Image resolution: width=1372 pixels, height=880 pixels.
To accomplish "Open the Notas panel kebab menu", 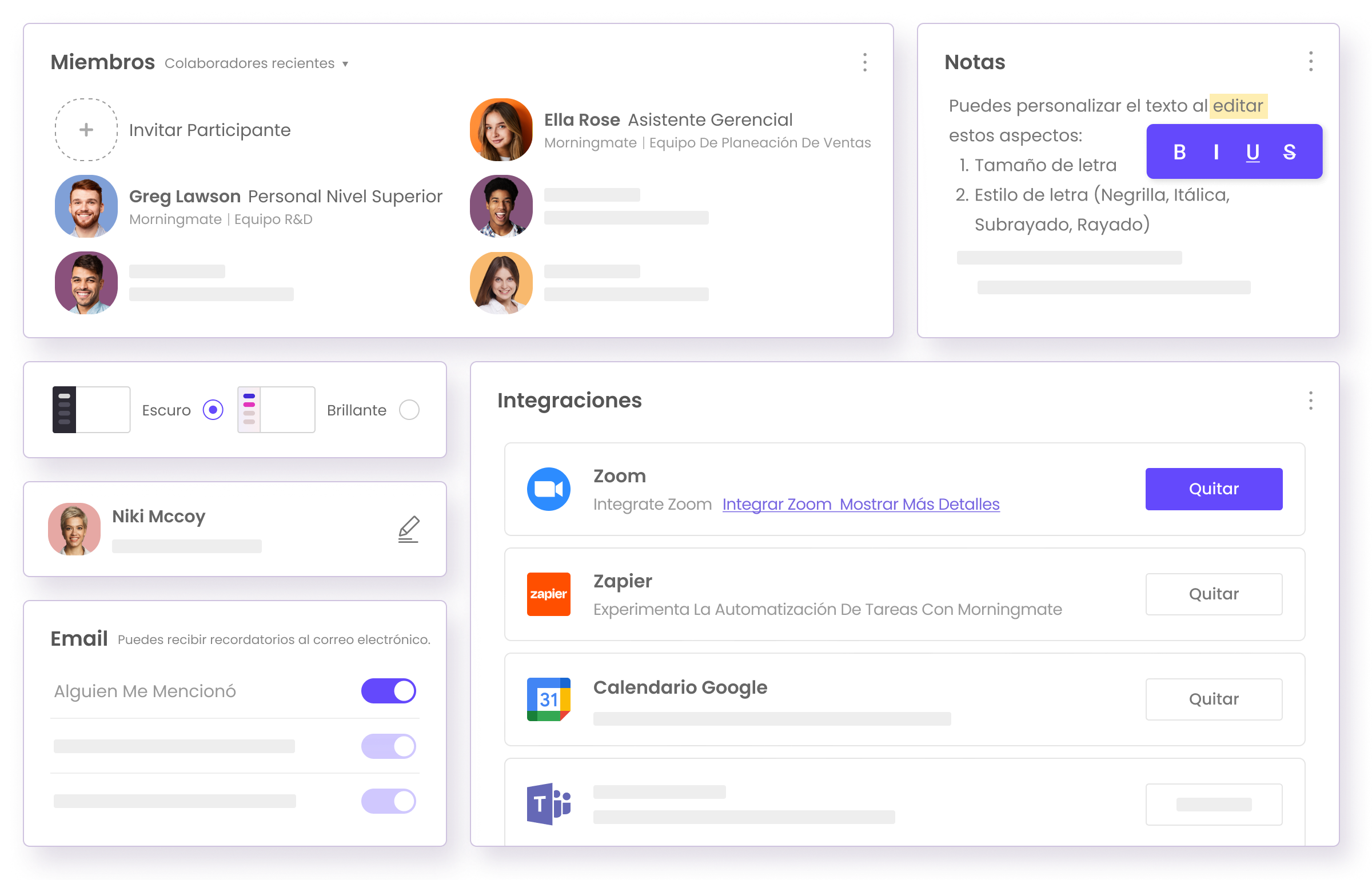I will click(x=1311, y=61).
